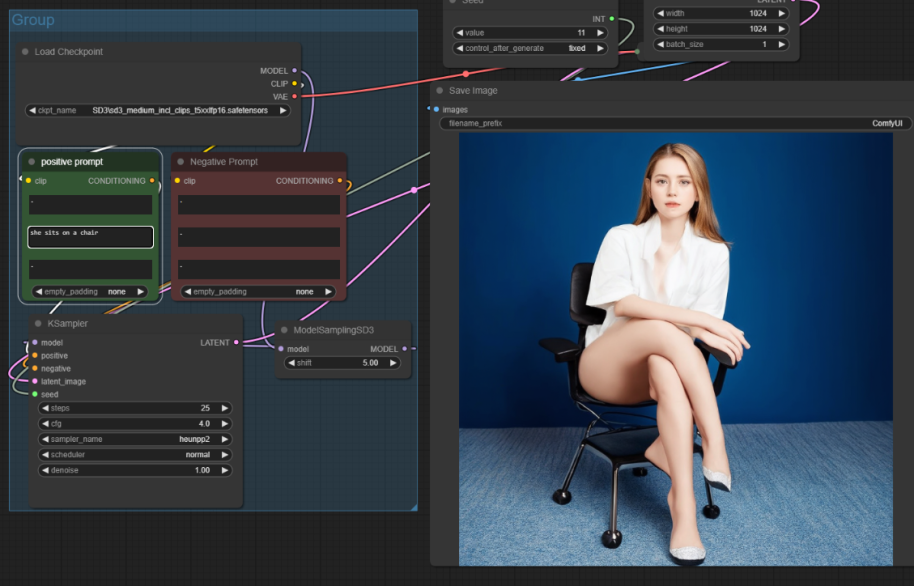Edit the filename_prefix field showing ComfyUI
914x586 pixels.
tap(676, 124)
